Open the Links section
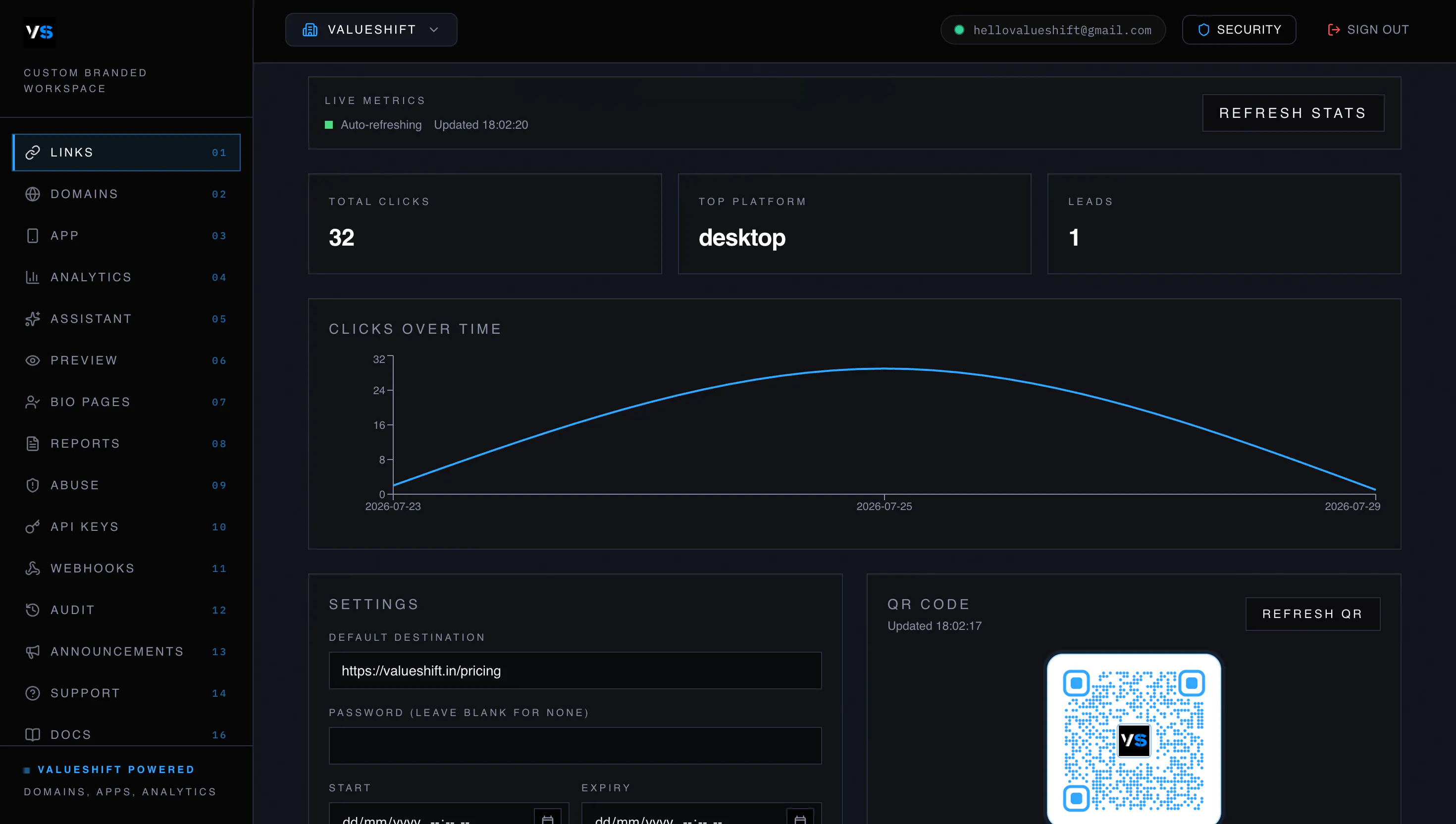This screenshot has height=824, width=1456. [x=126, y=152]
